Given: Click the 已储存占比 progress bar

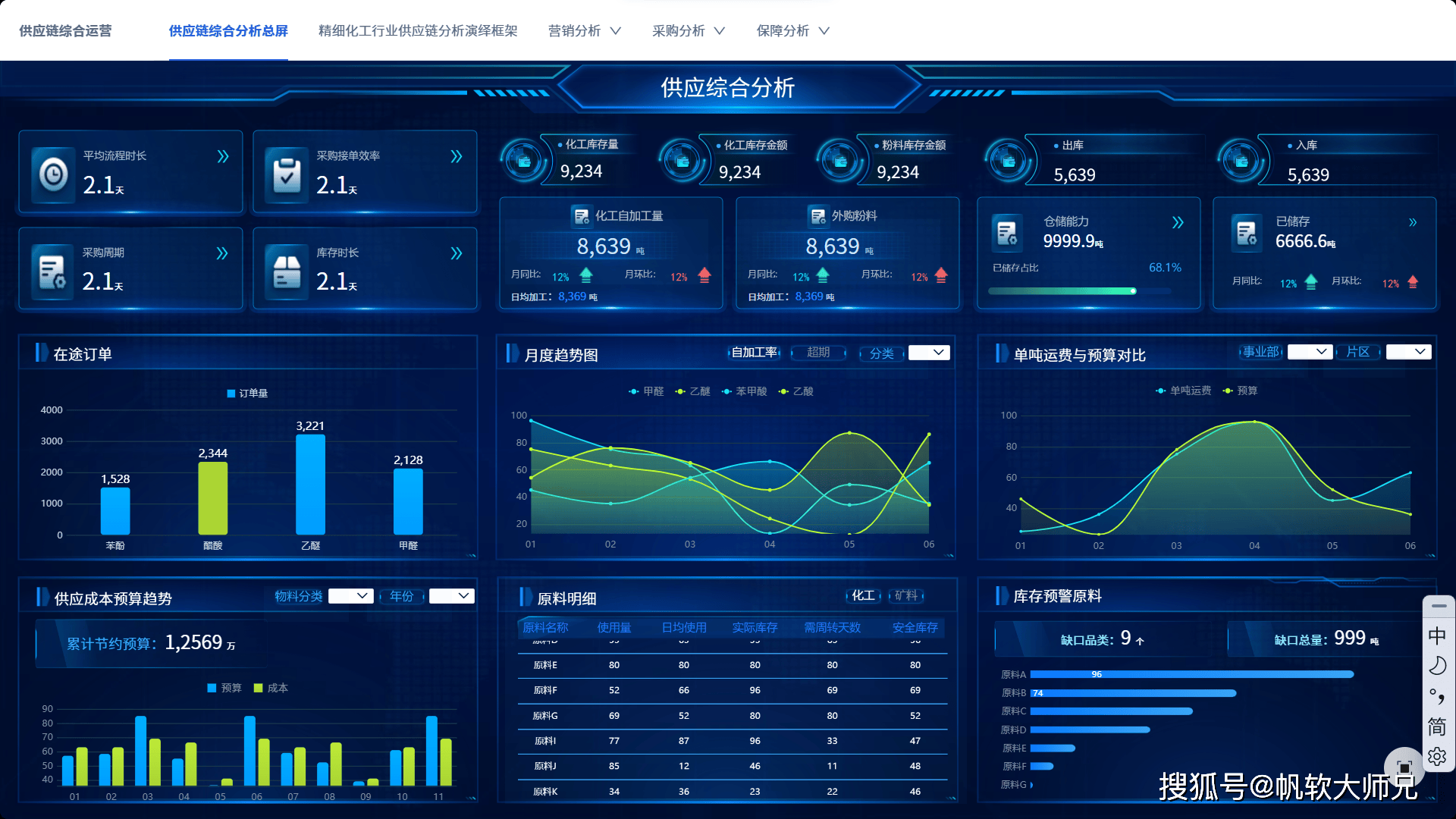Looking at the screenshot, I should (1089, 291).
